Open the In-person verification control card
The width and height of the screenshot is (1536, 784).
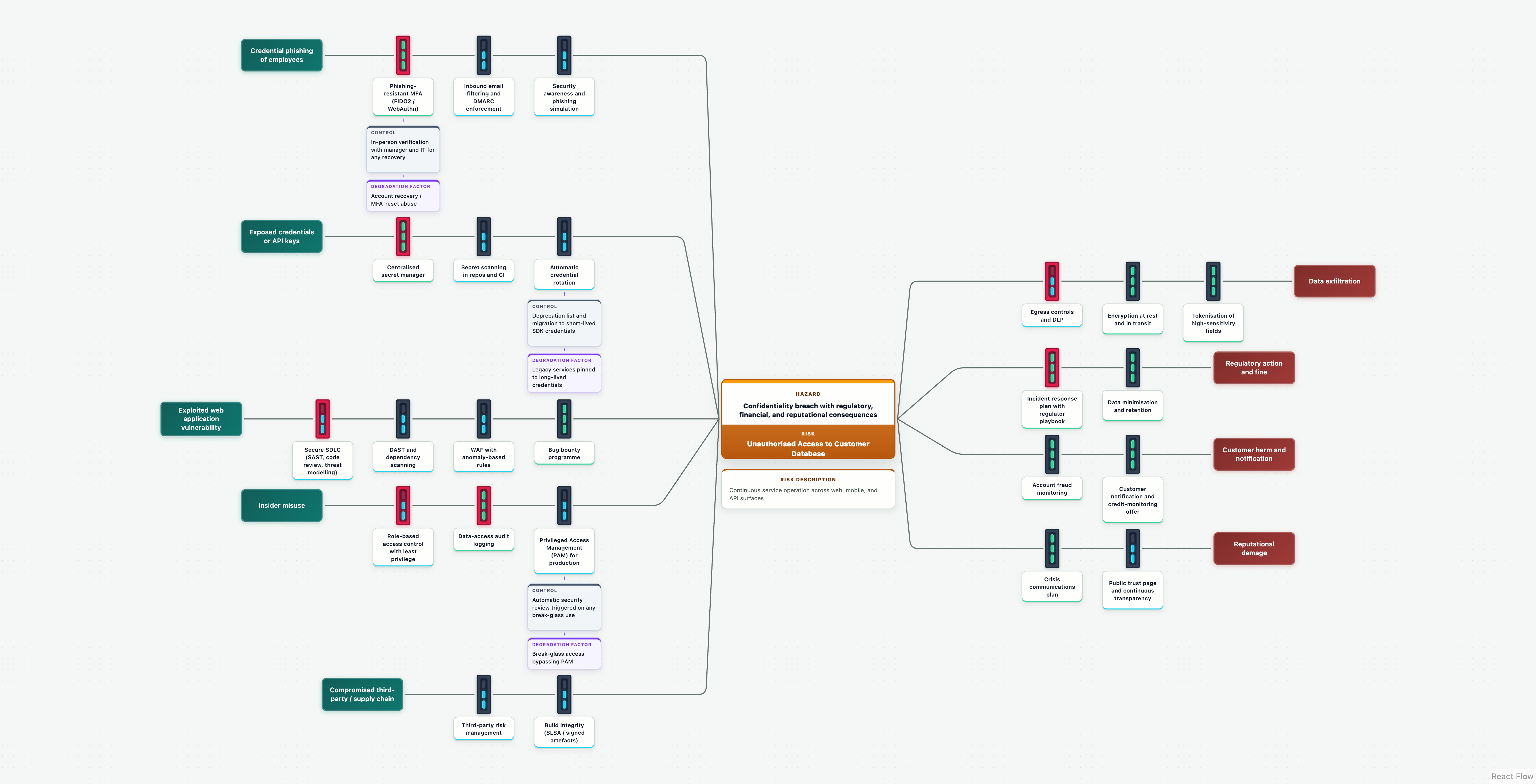point(403,149)
